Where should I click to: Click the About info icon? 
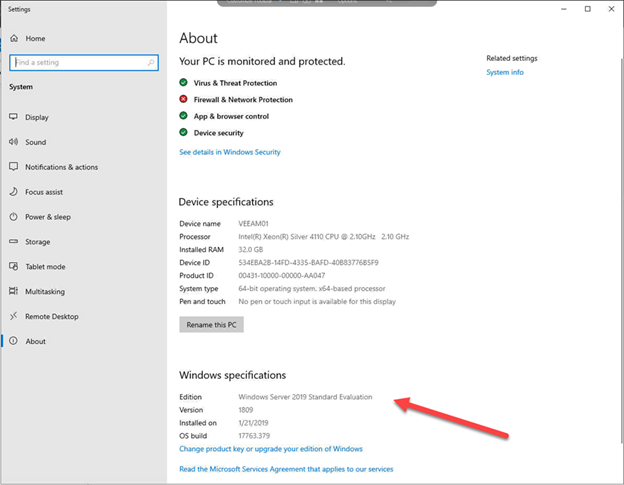pos(14,341)
